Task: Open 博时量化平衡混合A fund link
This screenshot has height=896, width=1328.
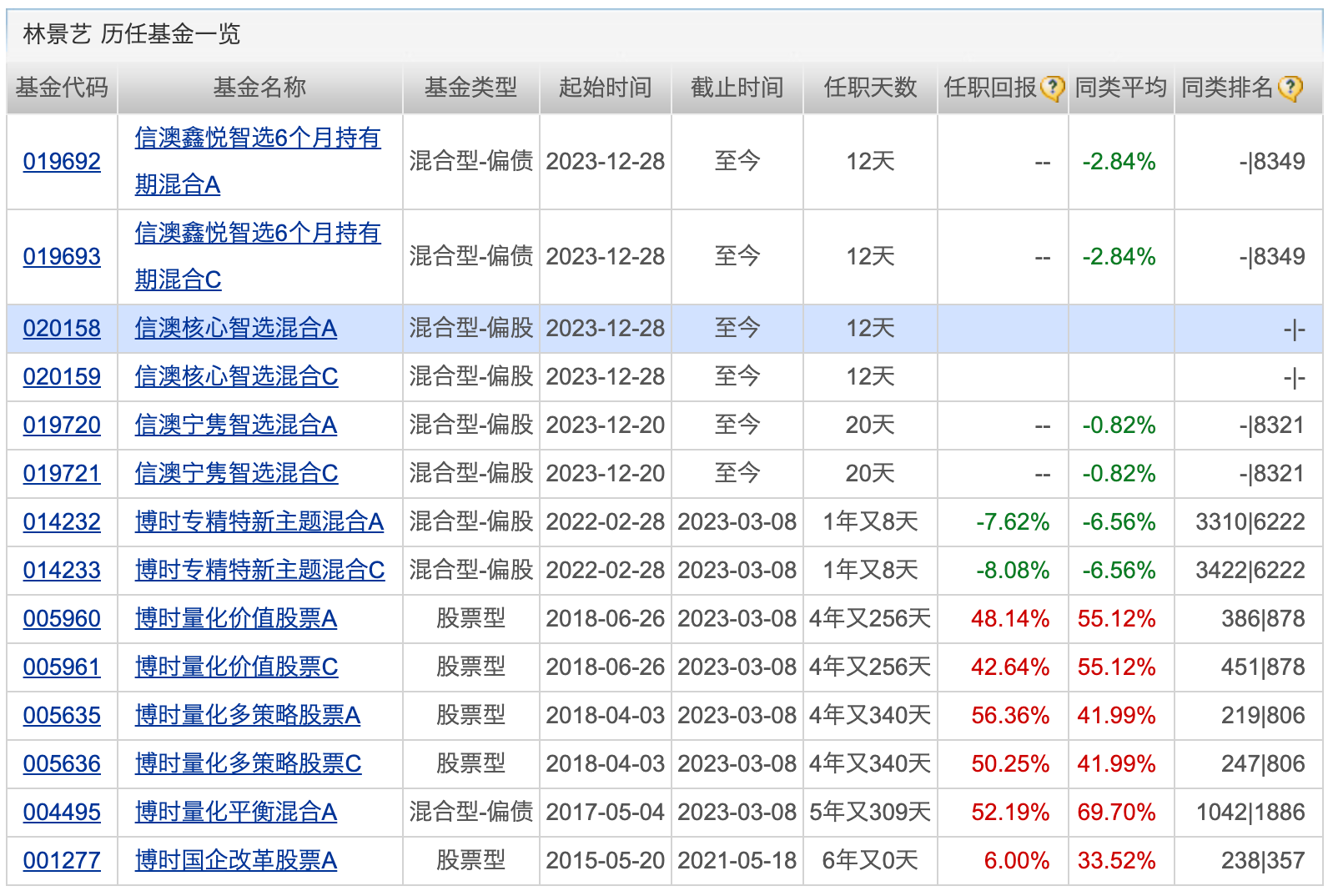Action: point(236,812)
